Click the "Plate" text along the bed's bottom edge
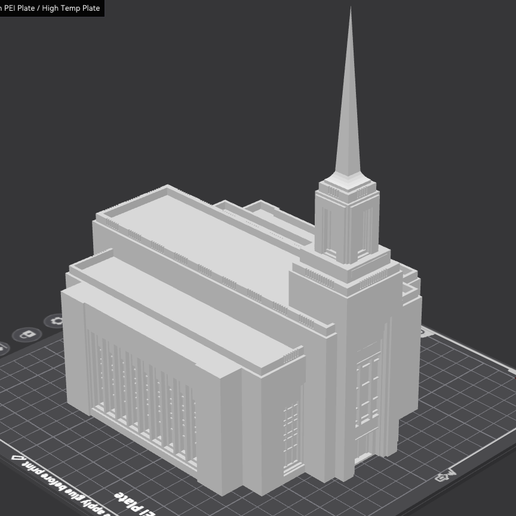Viewport: 516px width, 516px height. [x=128, y=503]
